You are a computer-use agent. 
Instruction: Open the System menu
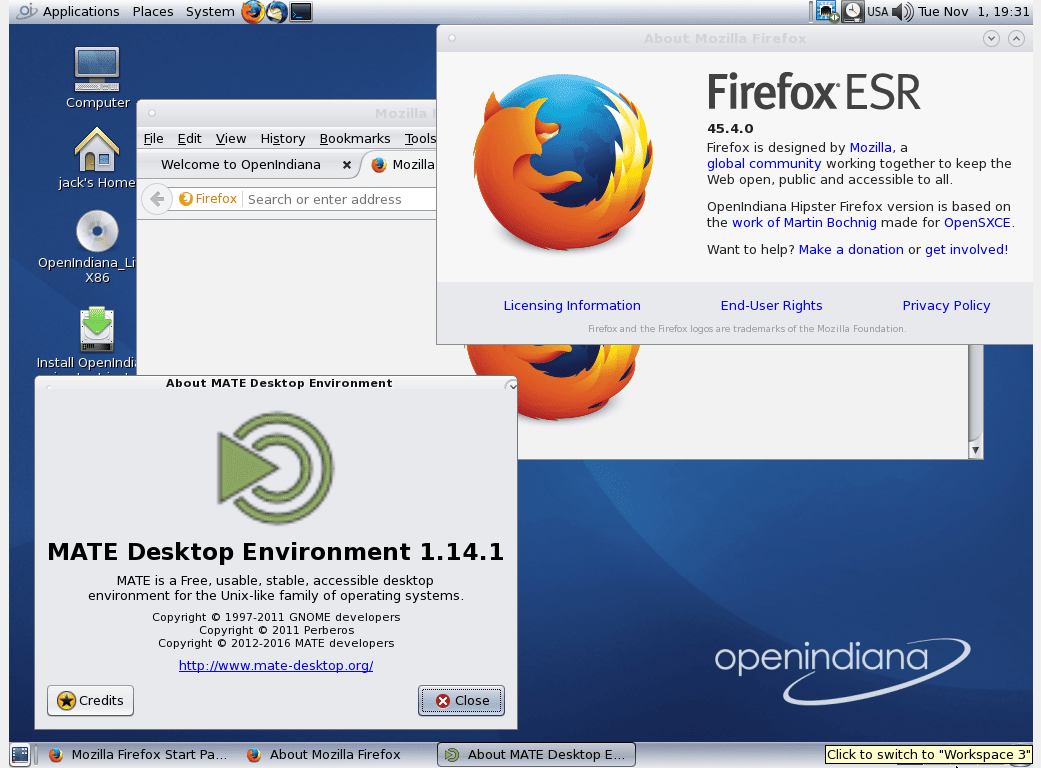210,11
